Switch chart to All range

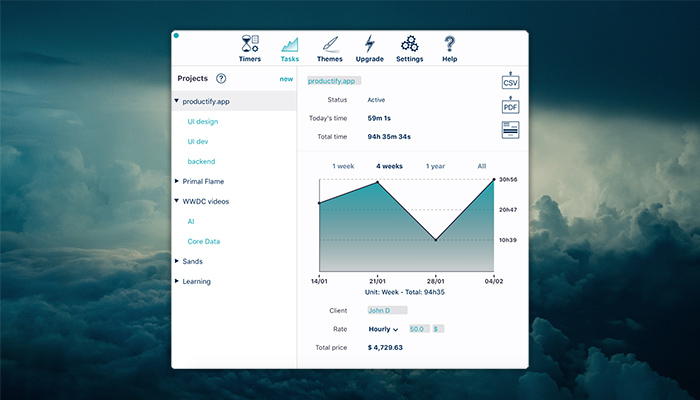point(482,166)
